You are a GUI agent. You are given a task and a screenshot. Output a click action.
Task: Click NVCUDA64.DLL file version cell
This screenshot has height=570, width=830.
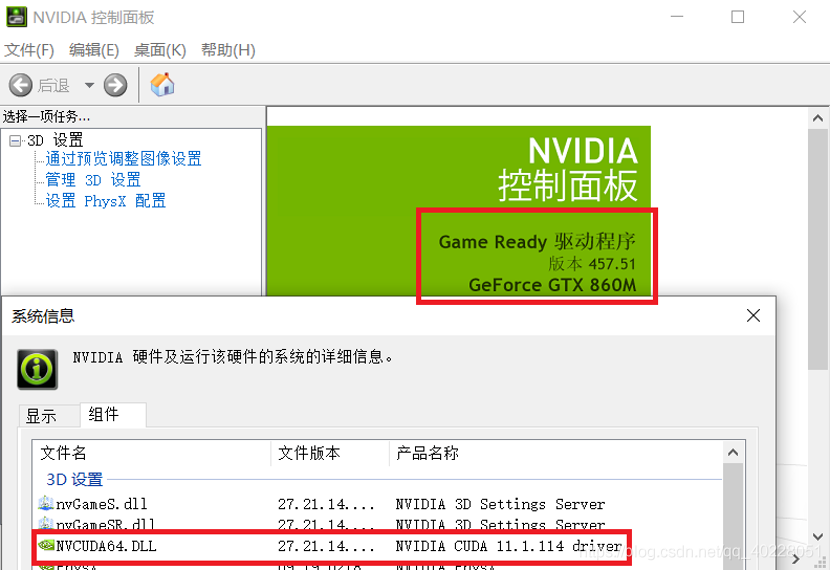(326, 546)
